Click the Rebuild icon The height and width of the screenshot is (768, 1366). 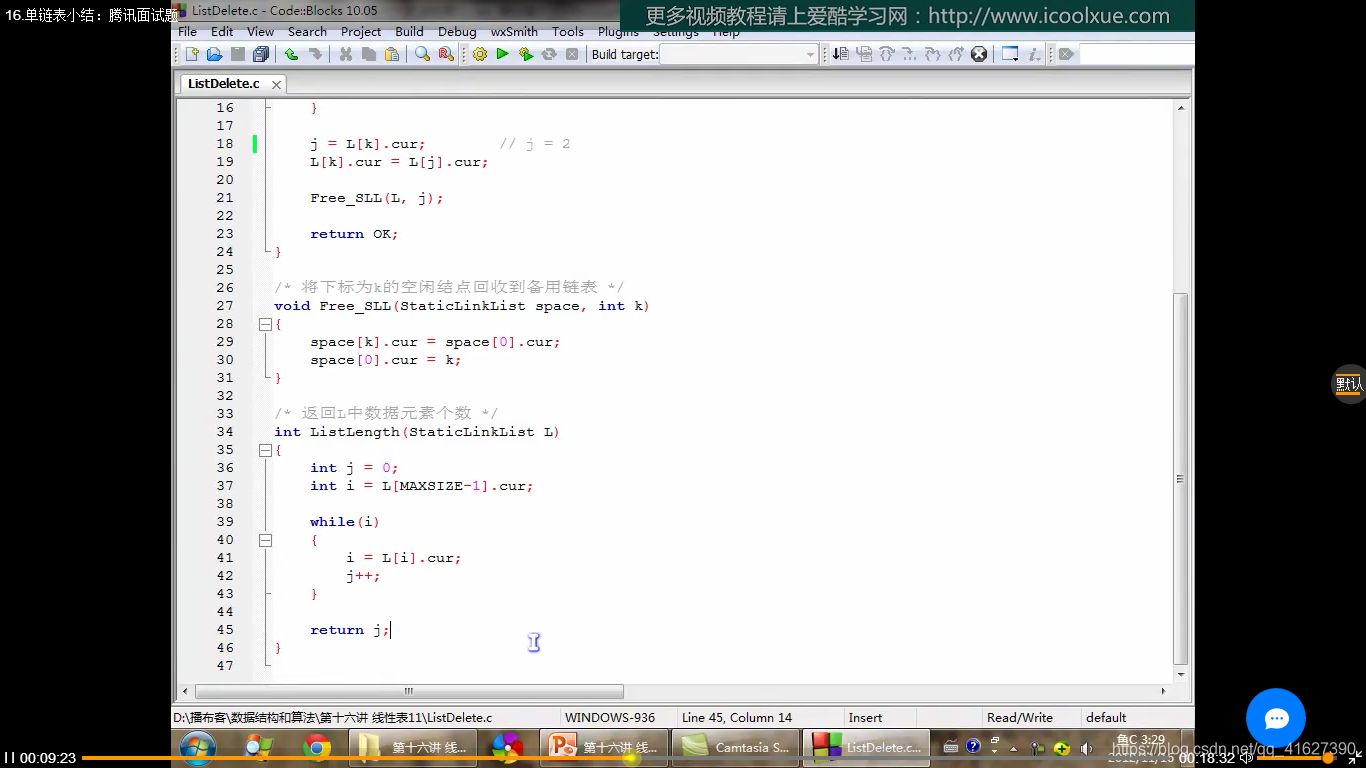(548, 54)
